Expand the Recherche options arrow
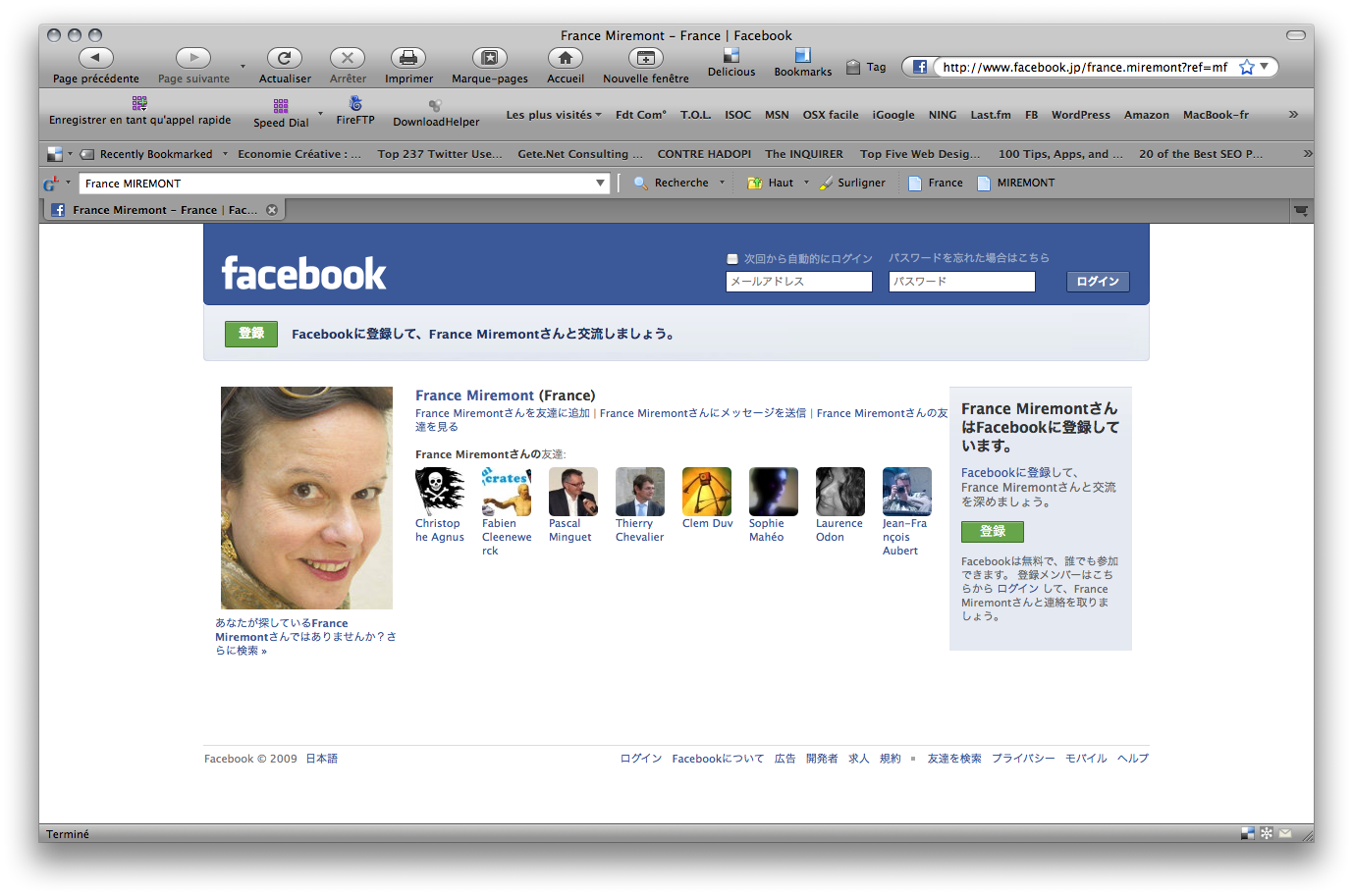Image resolution: width=1353 pixels, height=896 pixels. [x=722, y=183]
